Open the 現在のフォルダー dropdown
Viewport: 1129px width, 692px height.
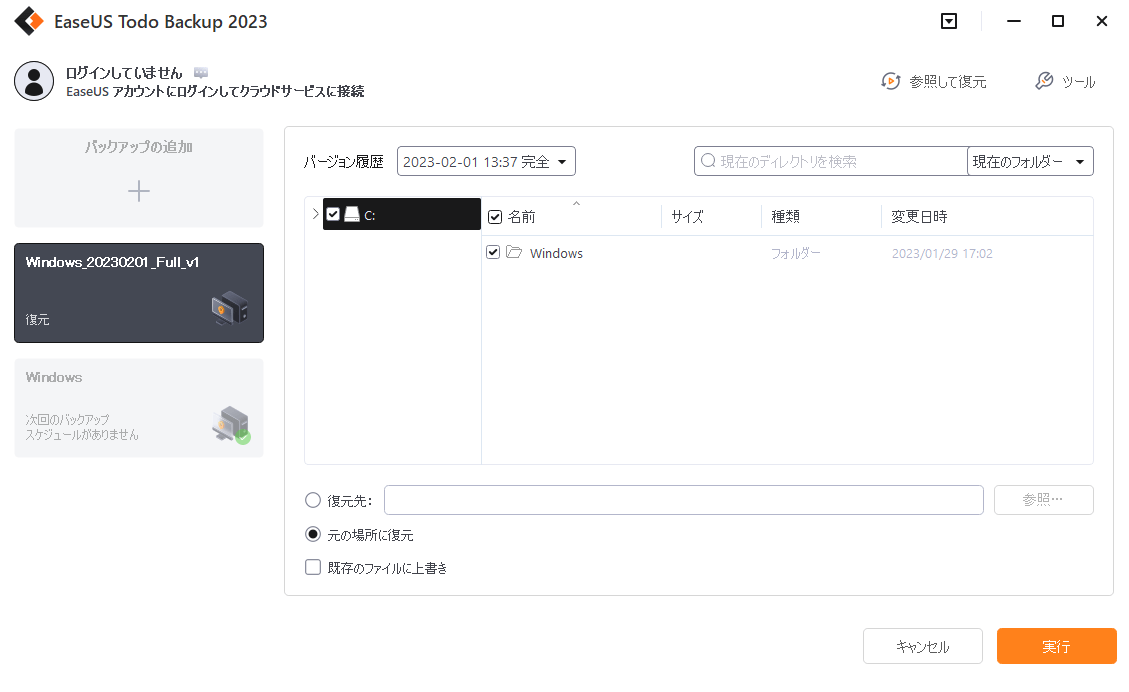[1030, 160]
